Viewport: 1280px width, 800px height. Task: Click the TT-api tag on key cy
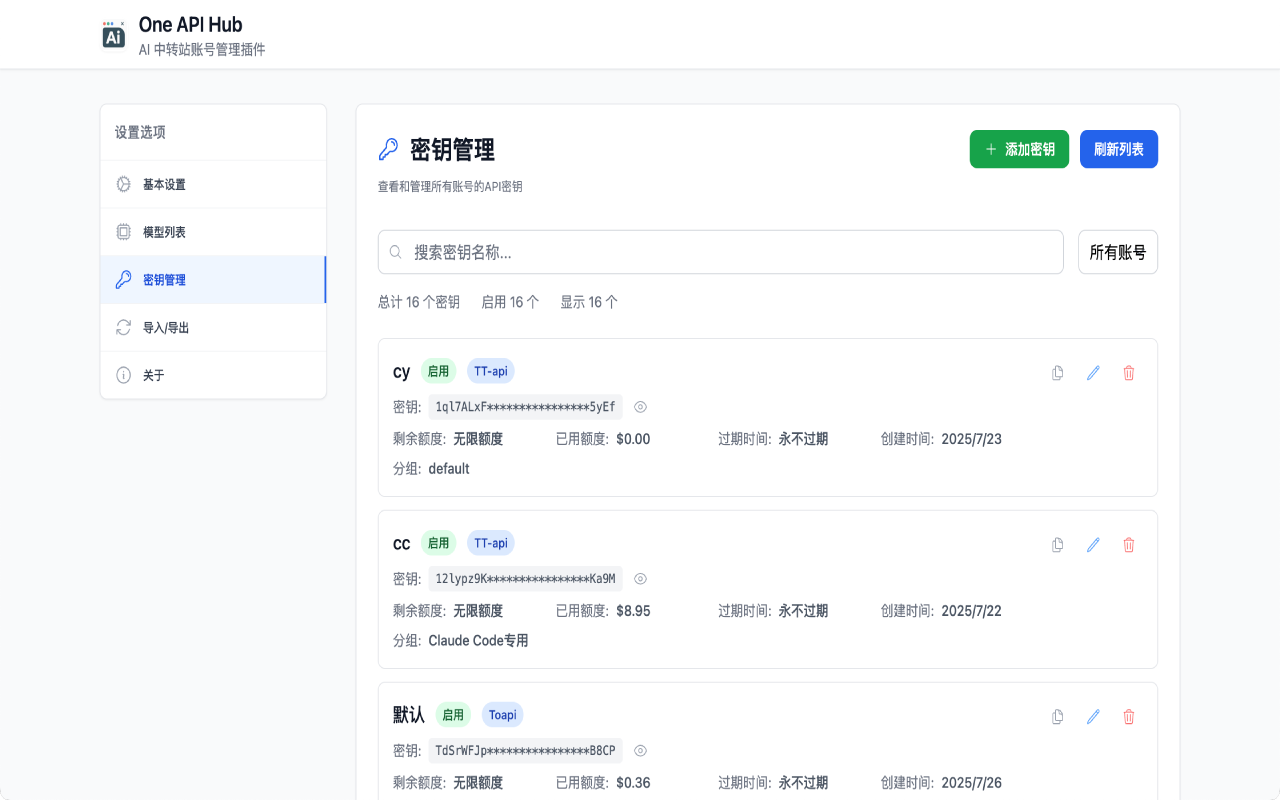tap(490, 371)
